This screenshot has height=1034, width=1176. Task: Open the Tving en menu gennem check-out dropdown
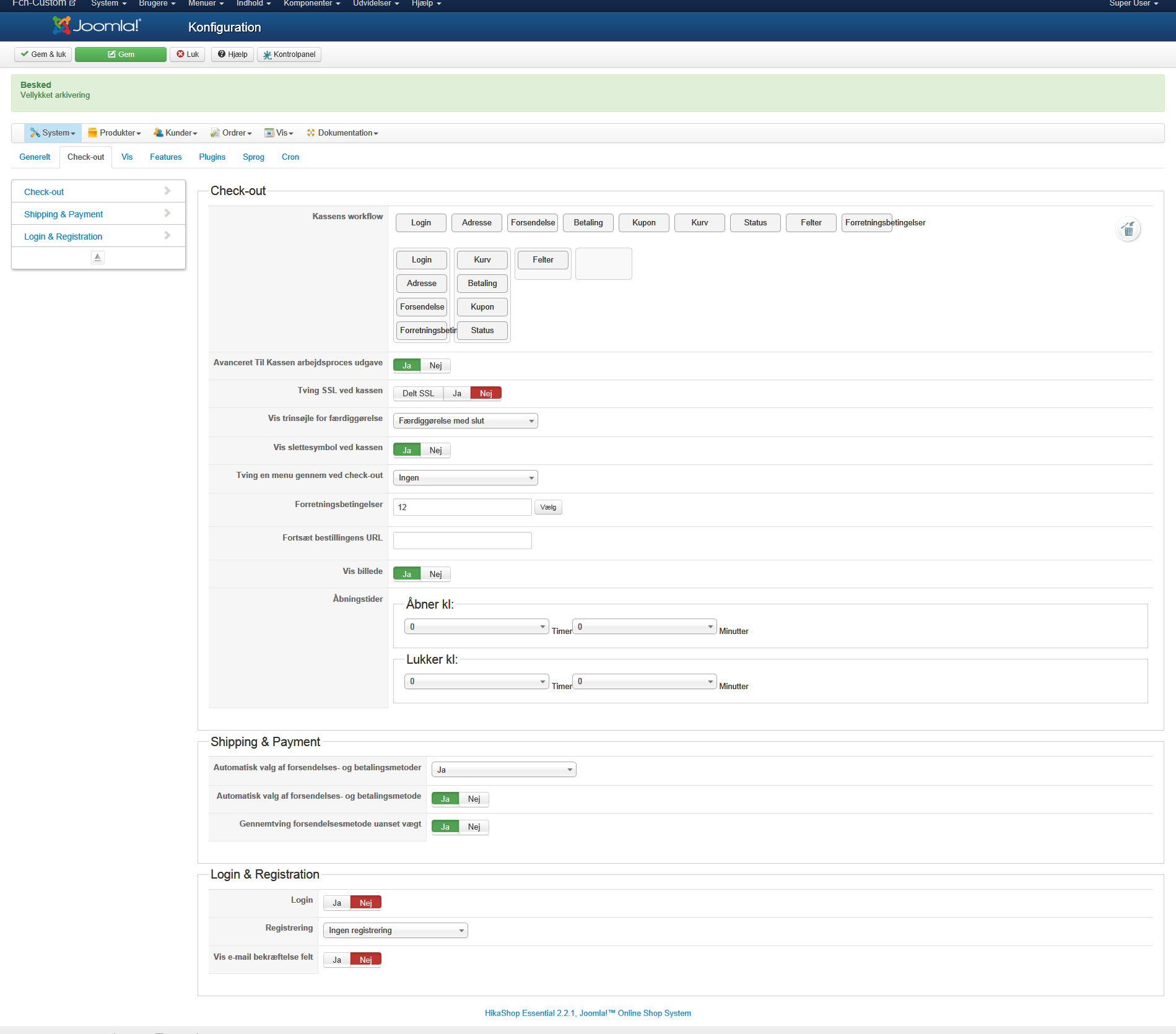click(465, 478)
